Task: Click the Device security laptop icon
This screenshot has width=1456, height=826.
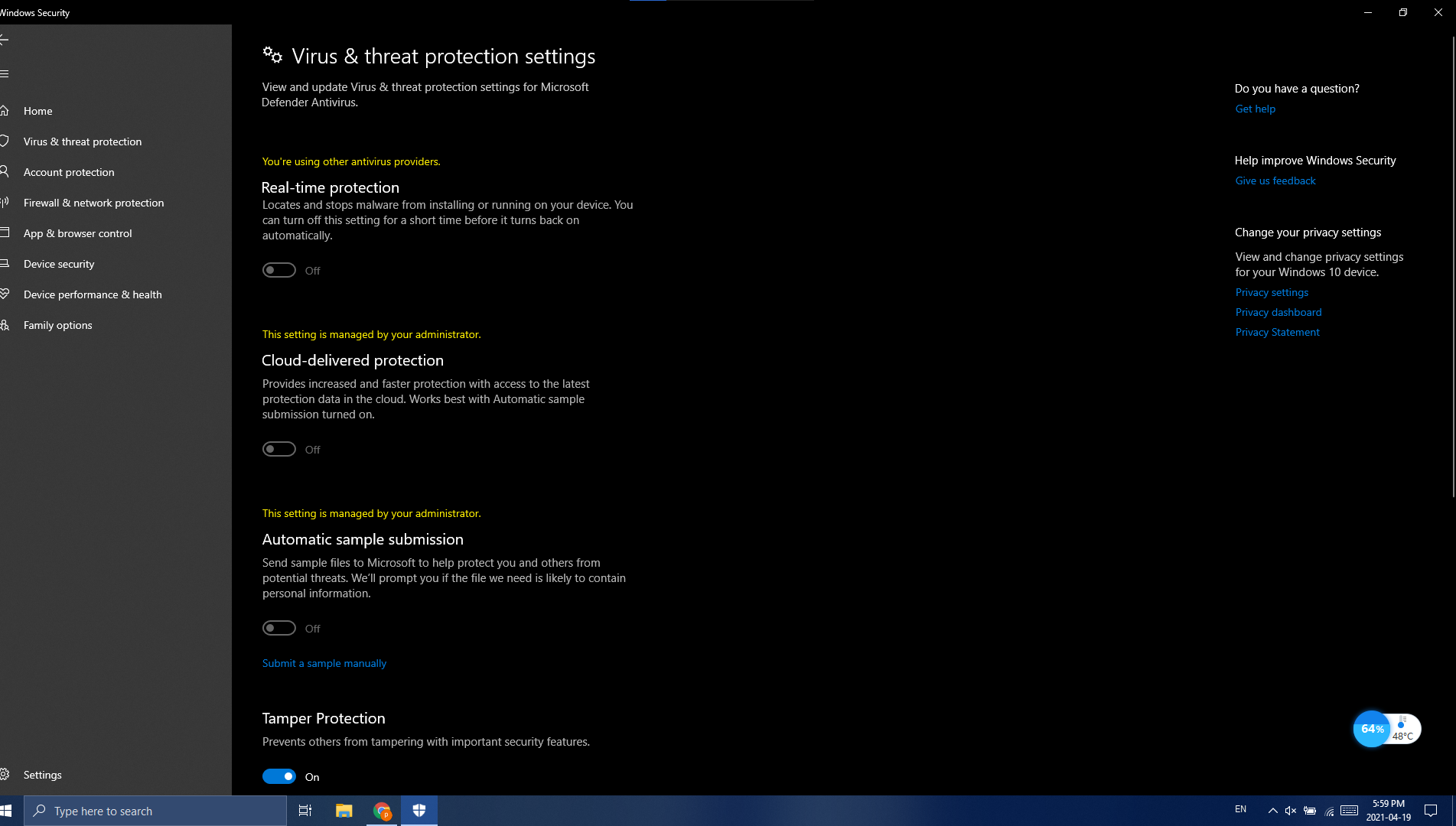Action: (x=4, y=264)
